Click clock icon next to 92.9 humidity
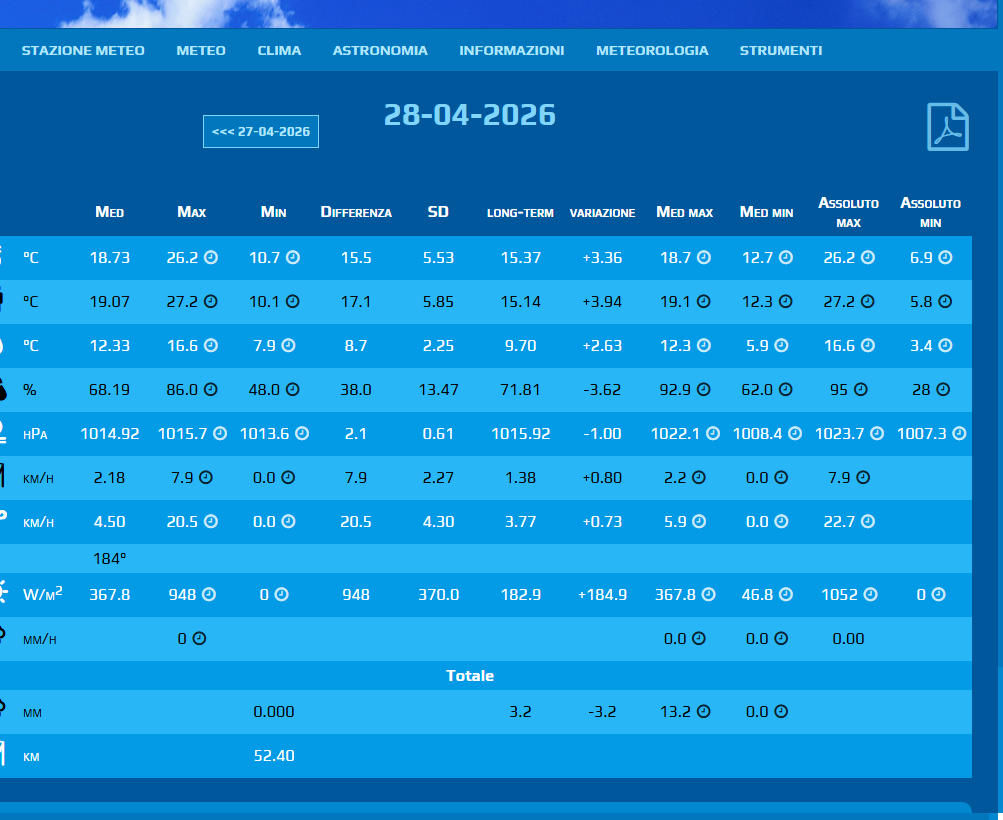Viewport: 1003px width, 820px height. point(703,390)
